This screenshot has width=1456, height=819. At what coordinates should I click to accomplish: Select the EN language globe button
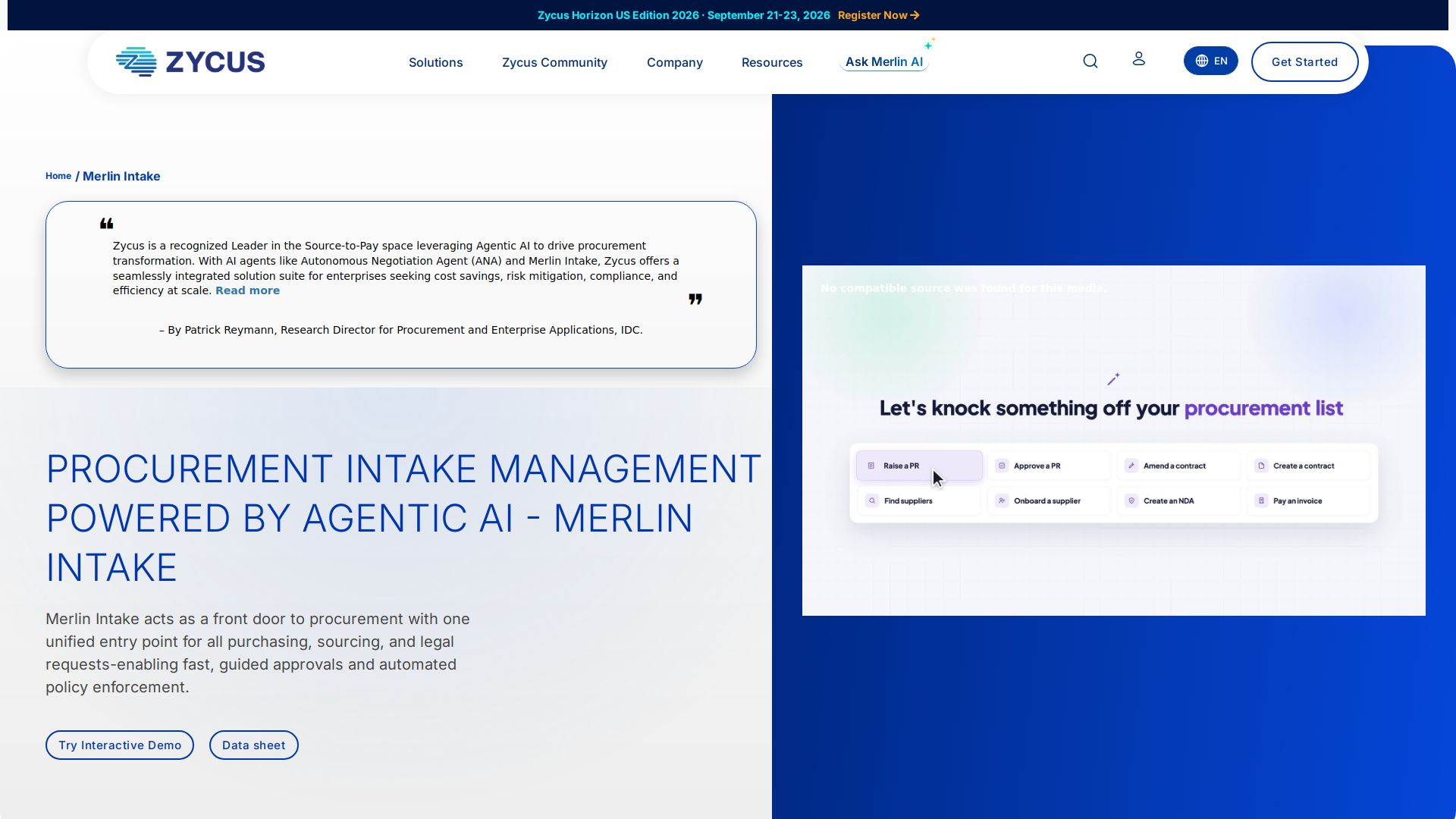click(x=1211, y=61)
